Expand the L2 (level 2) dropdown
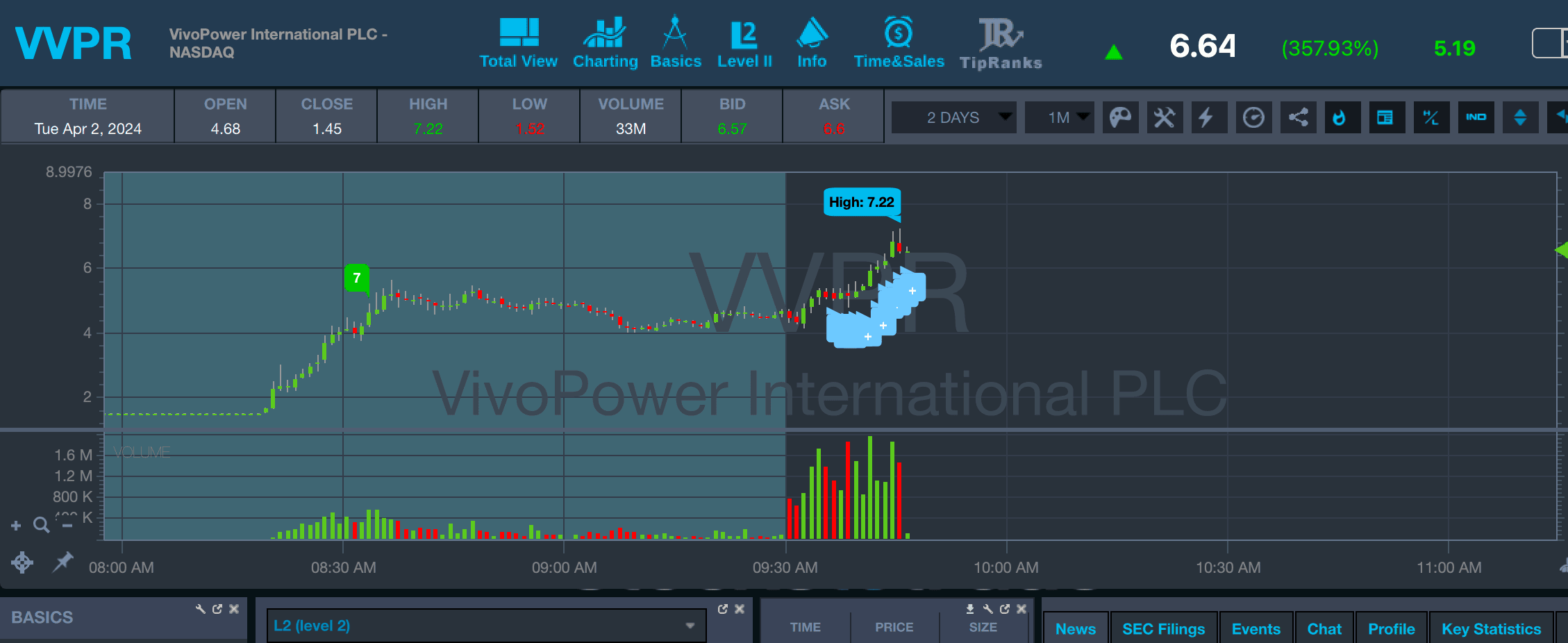 (486, 626)
